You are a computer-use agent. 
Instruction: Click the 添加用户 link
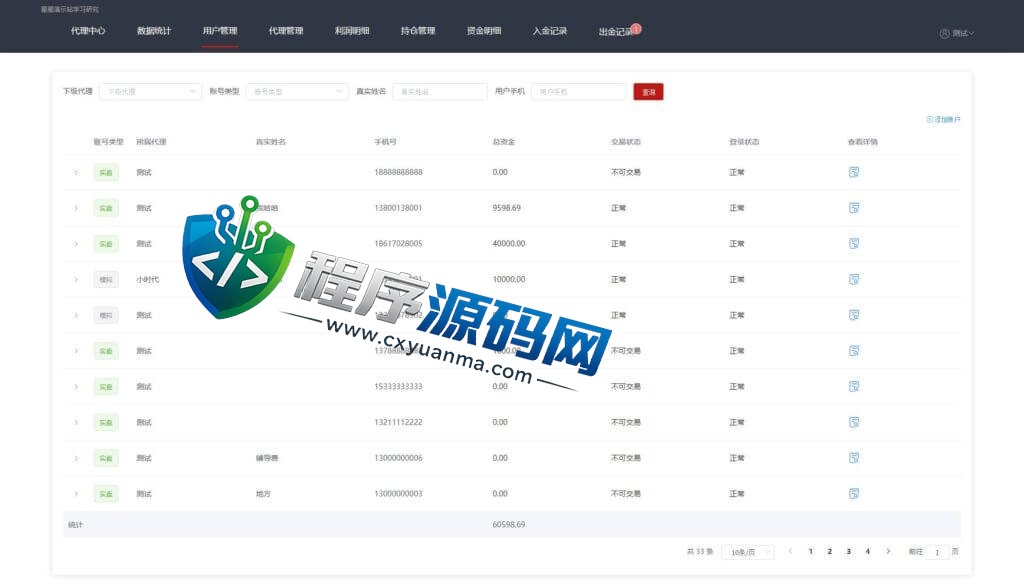(944, 120)
